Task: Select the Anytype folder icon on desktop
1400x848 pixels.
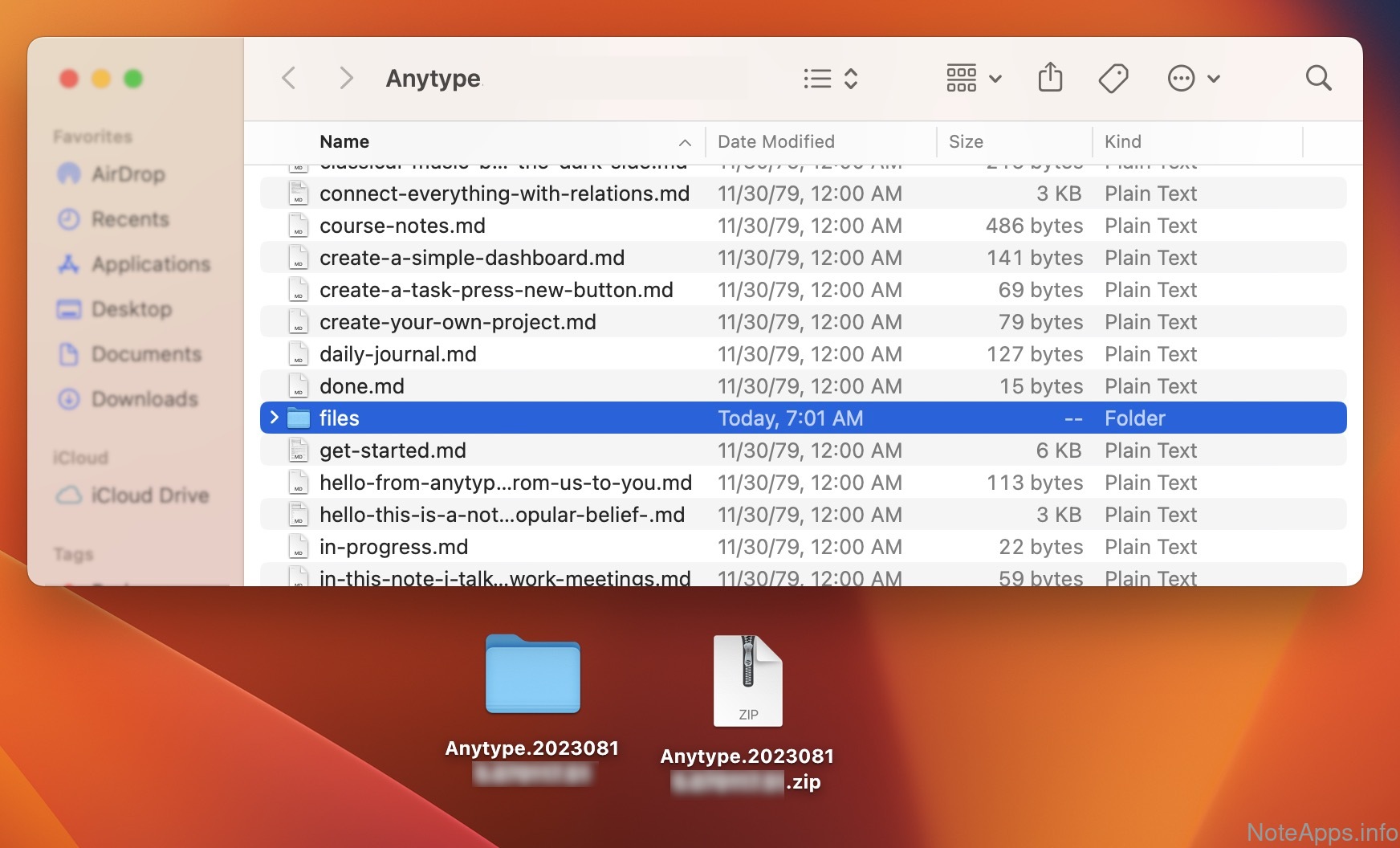Action: 532,675
